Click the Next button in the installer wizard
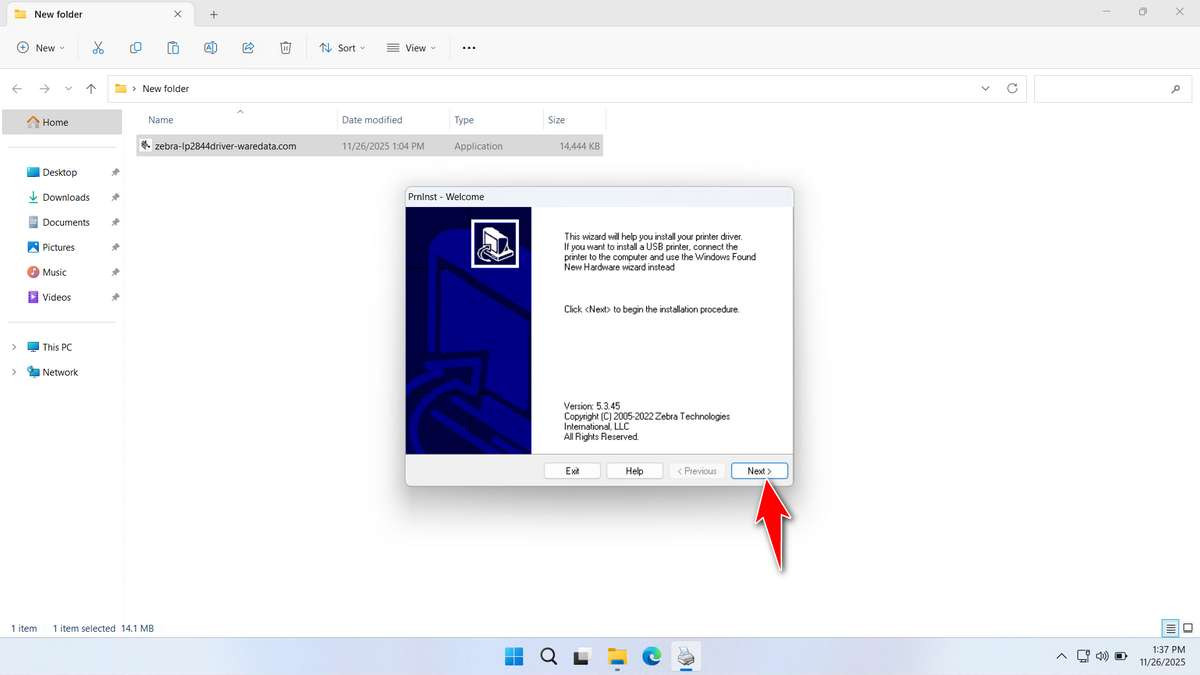This screenshot has width=1200, height=675. pos(758,470)
